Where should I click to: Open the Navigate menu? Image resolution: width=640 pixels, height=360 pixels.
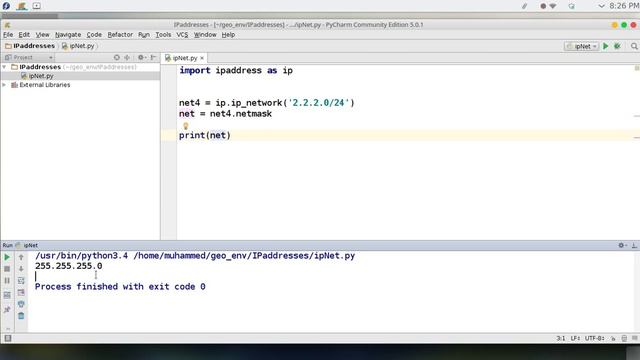[x=68, y=35]
